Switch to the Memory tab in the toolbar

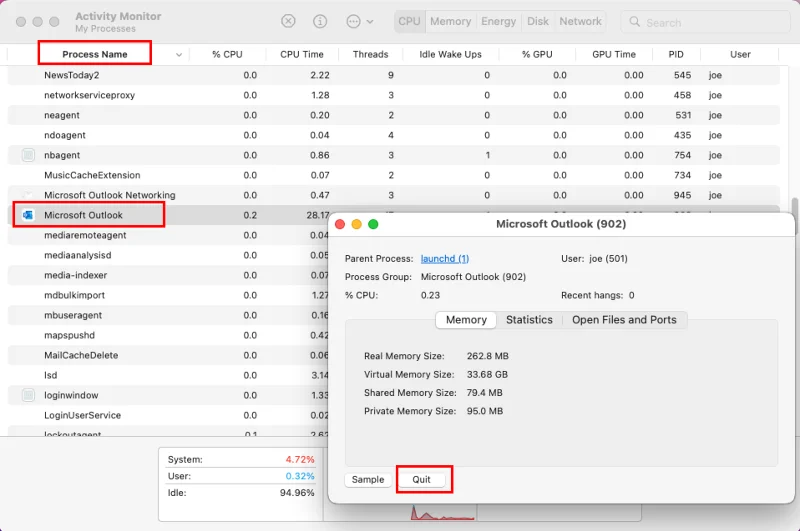(x=450, y=21)
